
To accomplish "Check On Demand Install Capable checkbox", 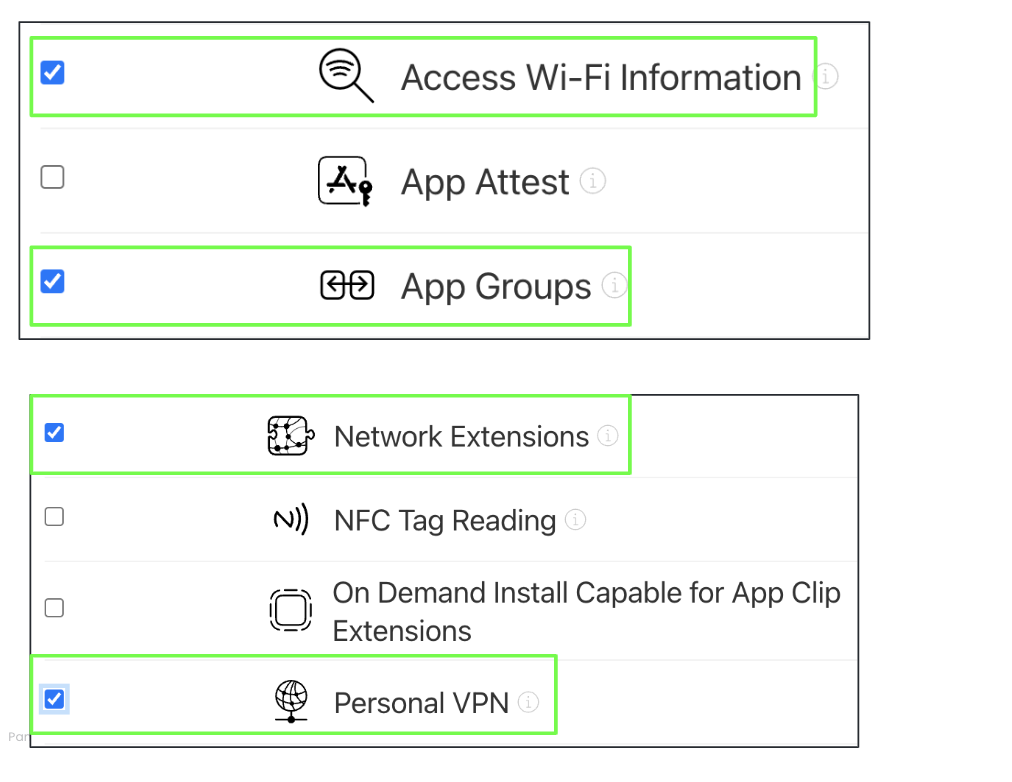I will 55,608.
